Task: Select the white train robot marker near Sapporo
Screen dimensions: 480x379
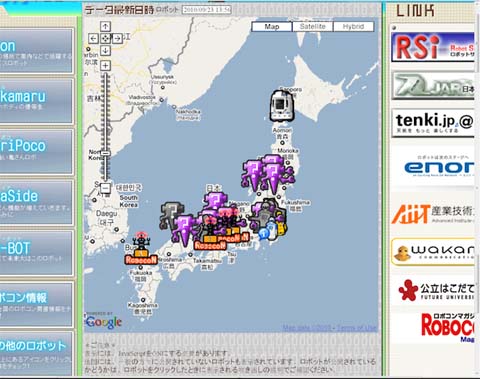Action: [x=282, y=106]
